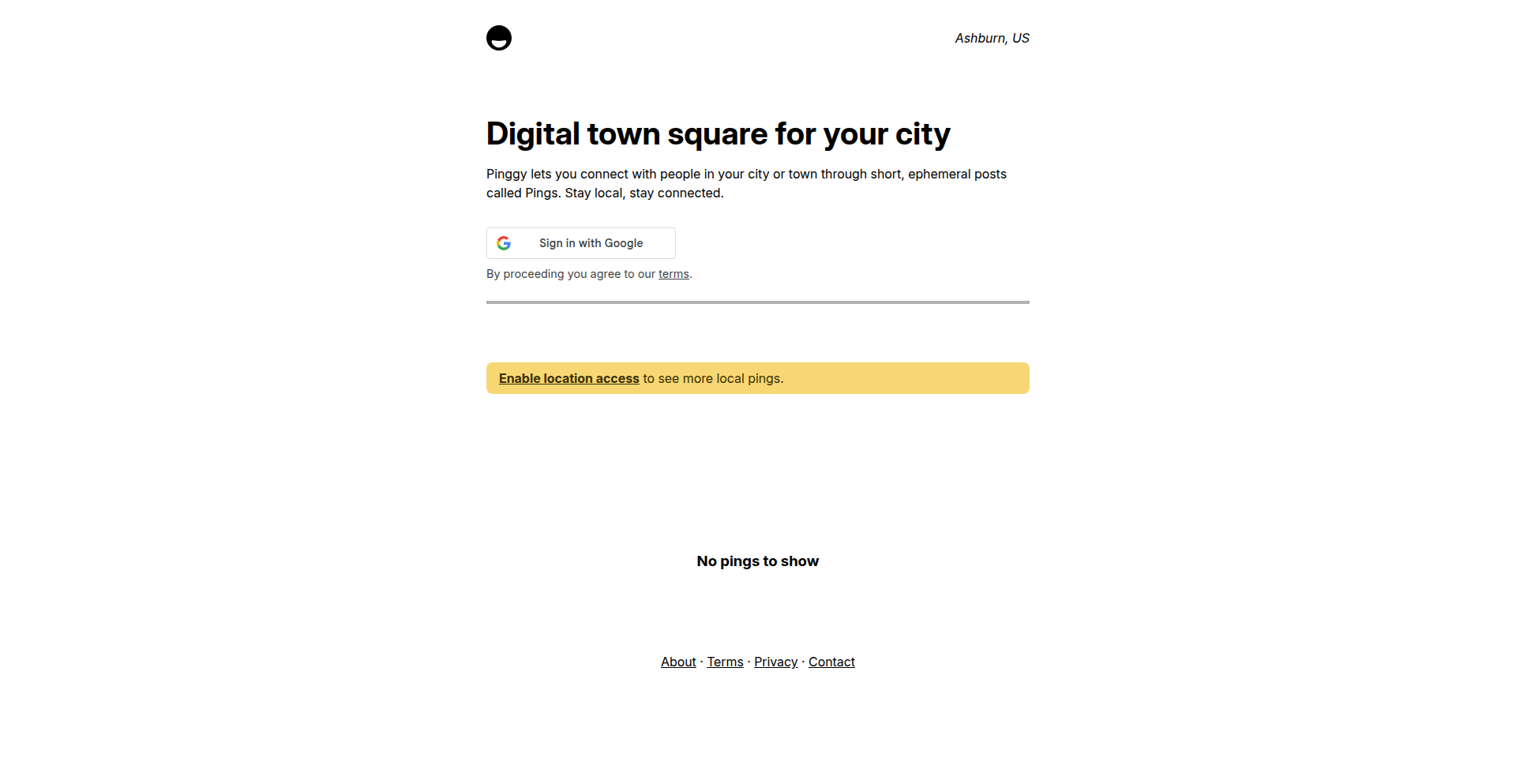This screenshot has width=1516, height=784.
Task: Contact the Pinggy team via footer link
Action: tap(831, 662)
